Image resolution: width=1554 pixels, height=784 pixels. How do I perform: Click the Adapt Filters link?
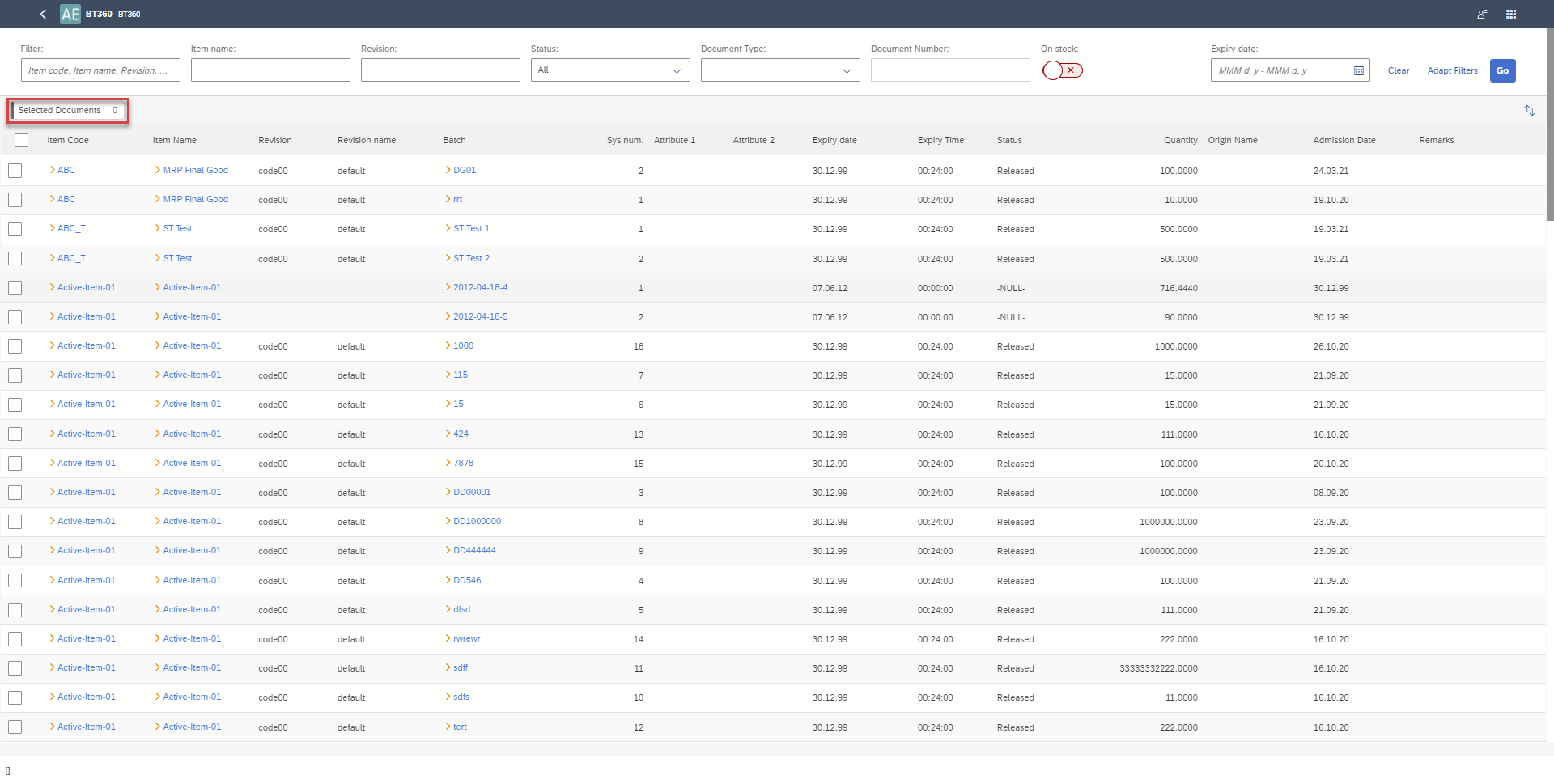click(1452, 70)
